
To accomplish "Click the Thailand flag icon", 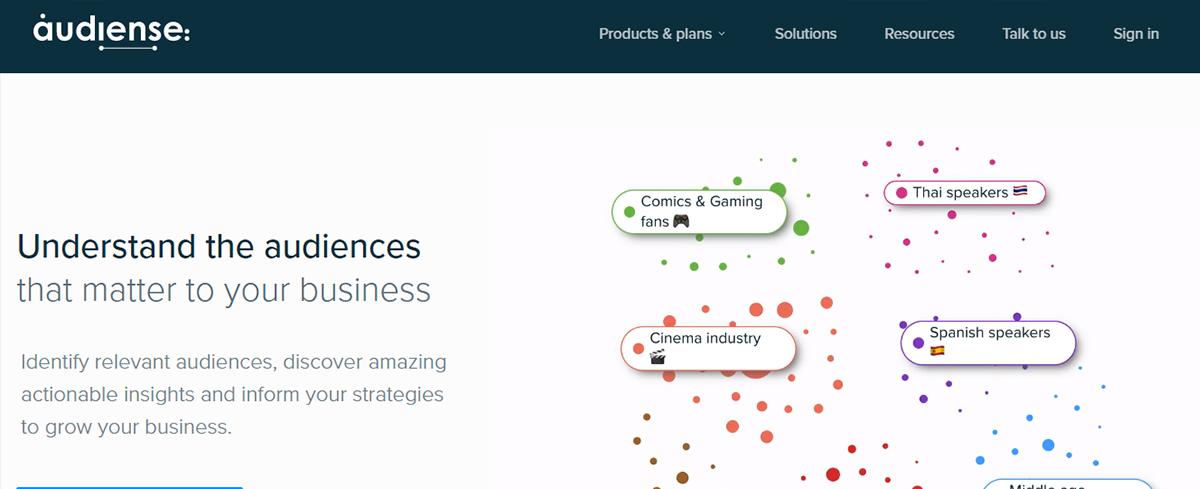I will [1020, 192].
